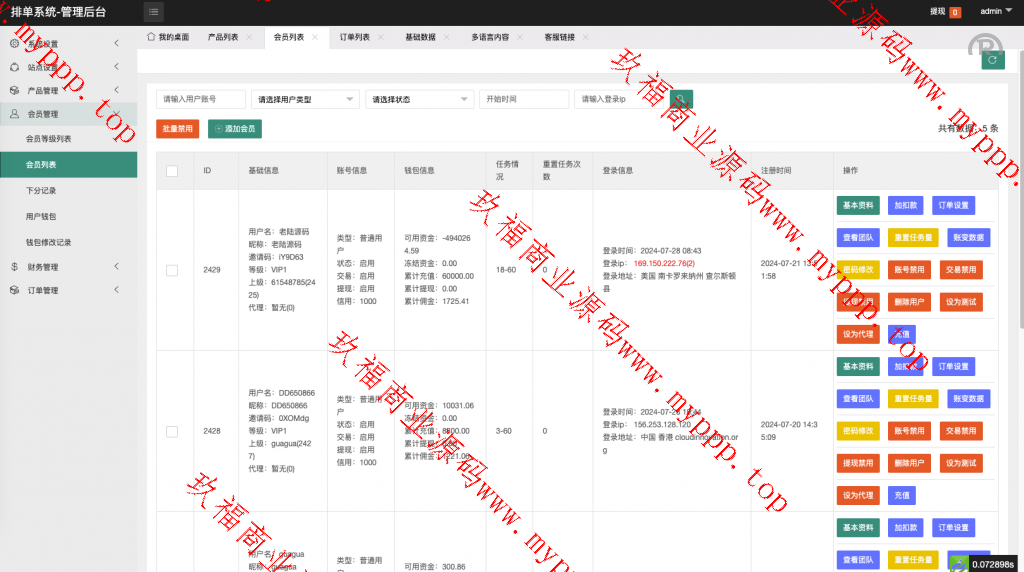
Task: Click the orange 批量禁用 button
Action: 178,129
